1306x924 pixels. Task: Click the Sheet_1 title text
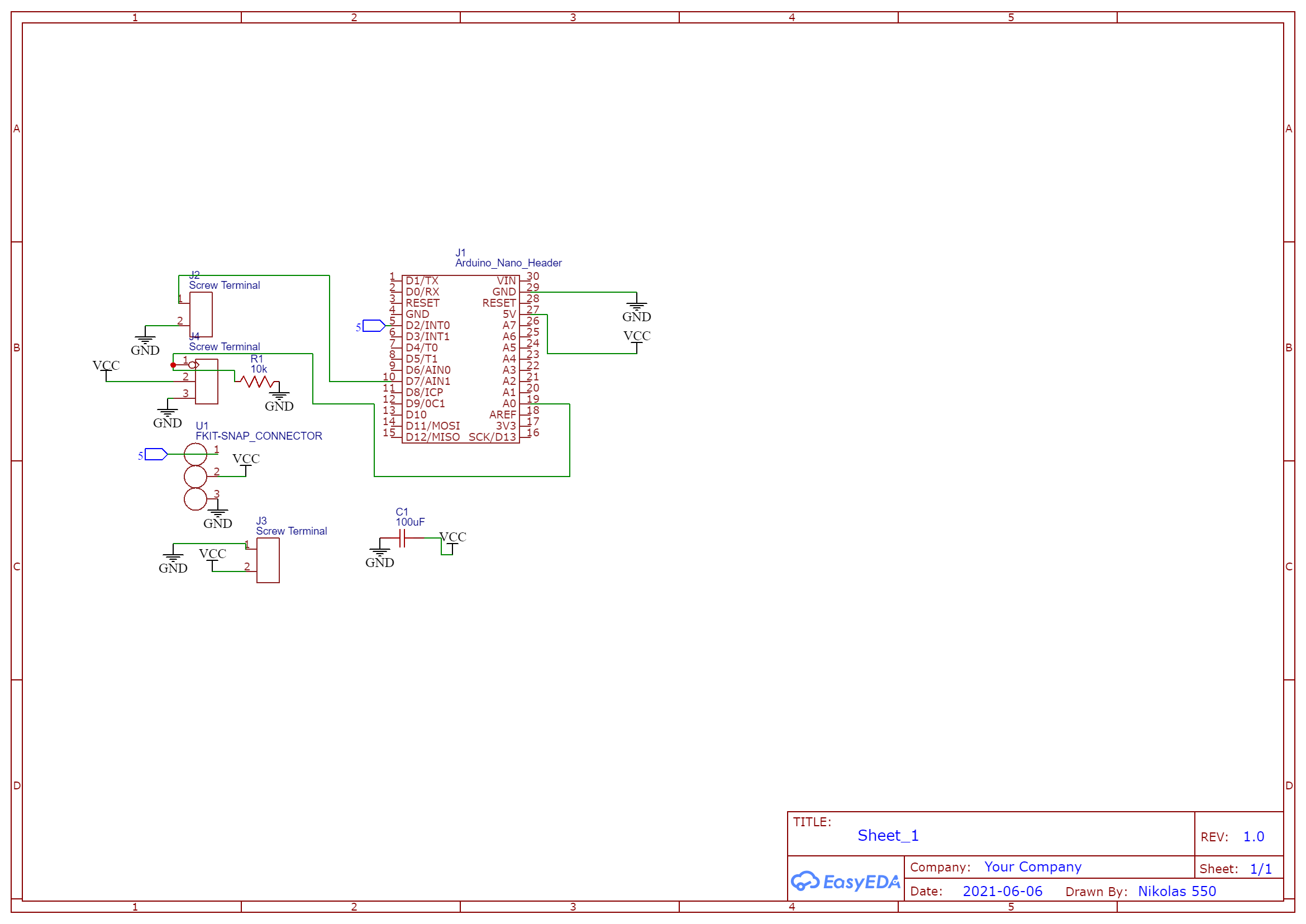(x=888, y=835)
